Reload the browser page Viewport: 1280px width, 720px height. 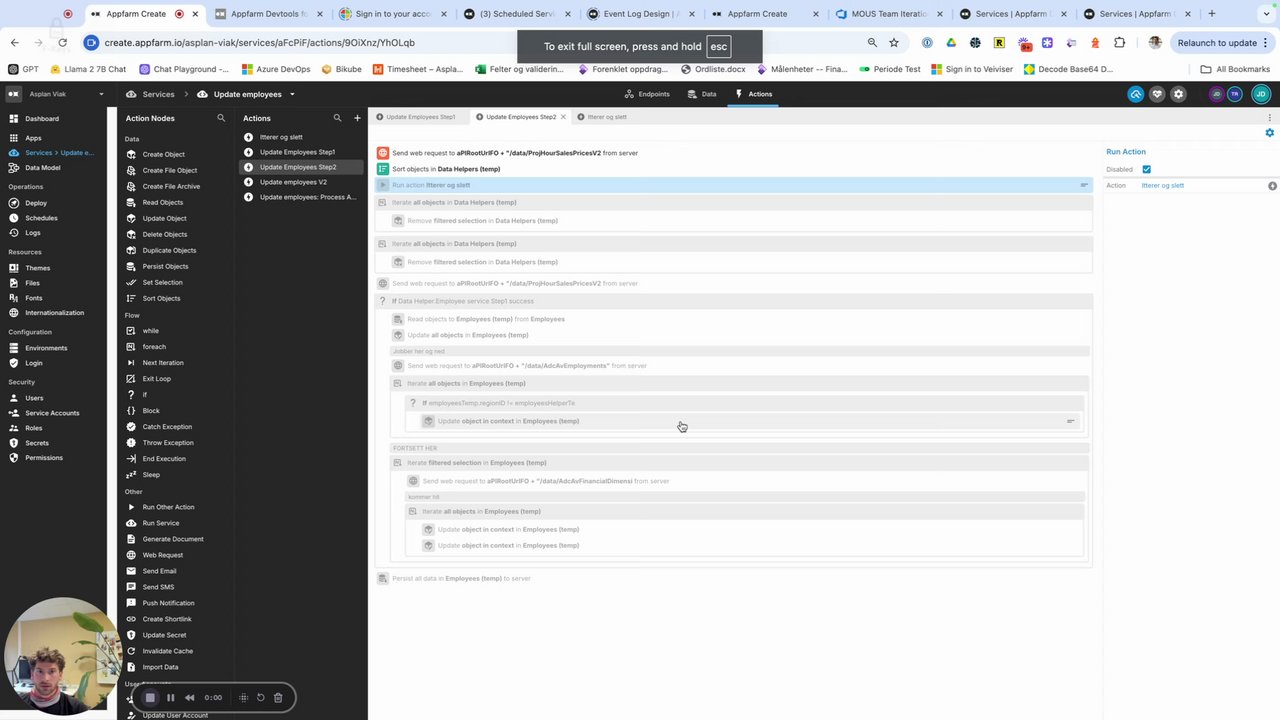[x=62, y=43]
